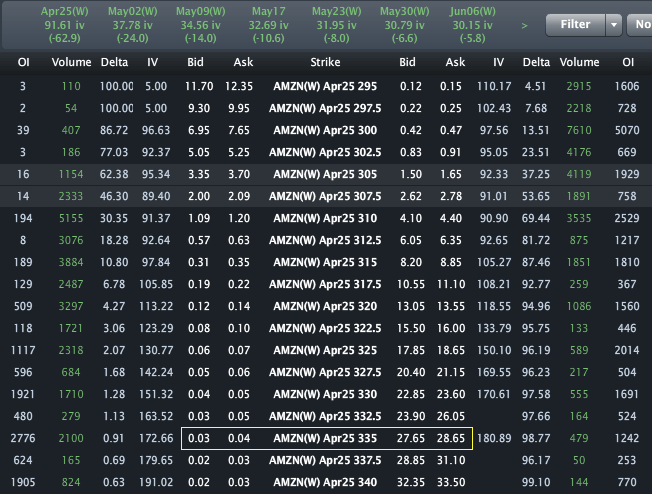The height and width of the screenshot is (494, 652).
Task: Select strike AMZN(W) Apr25 325
Action: [325, 351]
